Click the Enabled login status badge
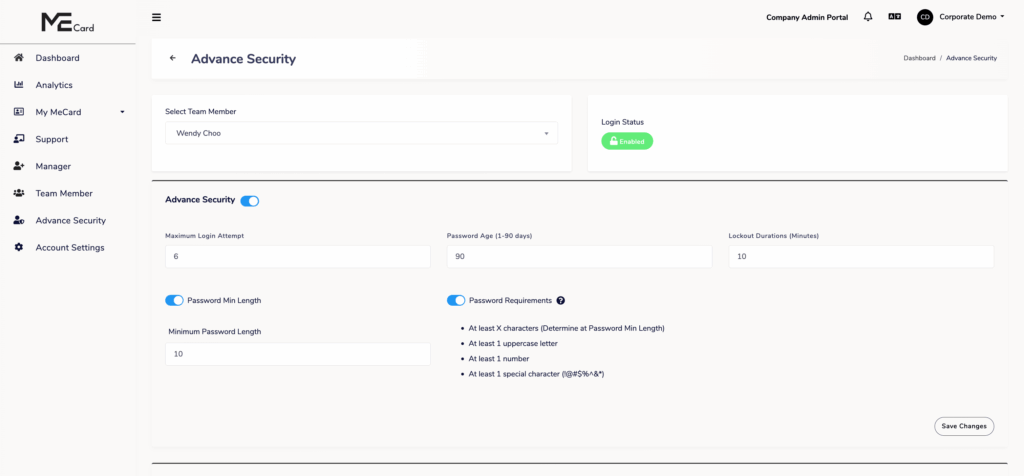1024x476 pixels. tap(627, 141)
